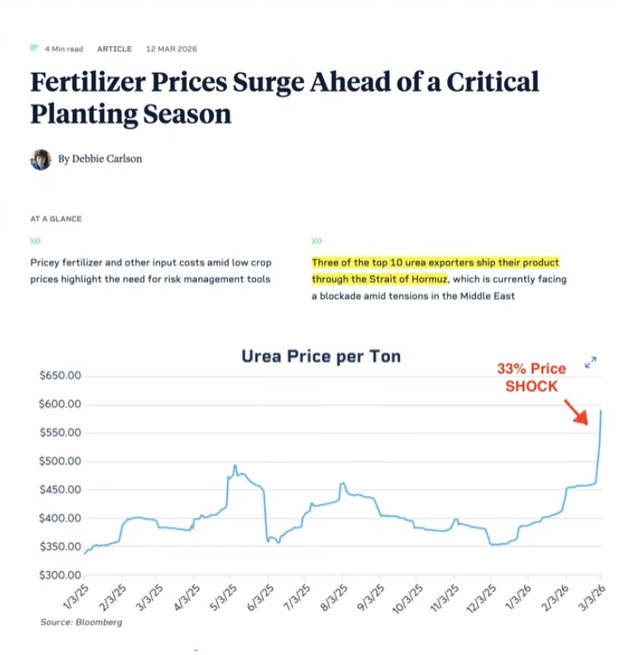Click the green read-time icon
This screenshot has width=640, height=655.
click(34, 47)
